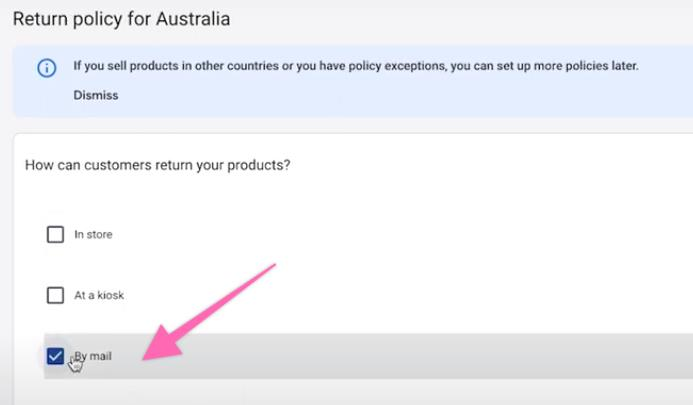
Task: Click the empty square beside In store
Action: [x=55, y=235]
